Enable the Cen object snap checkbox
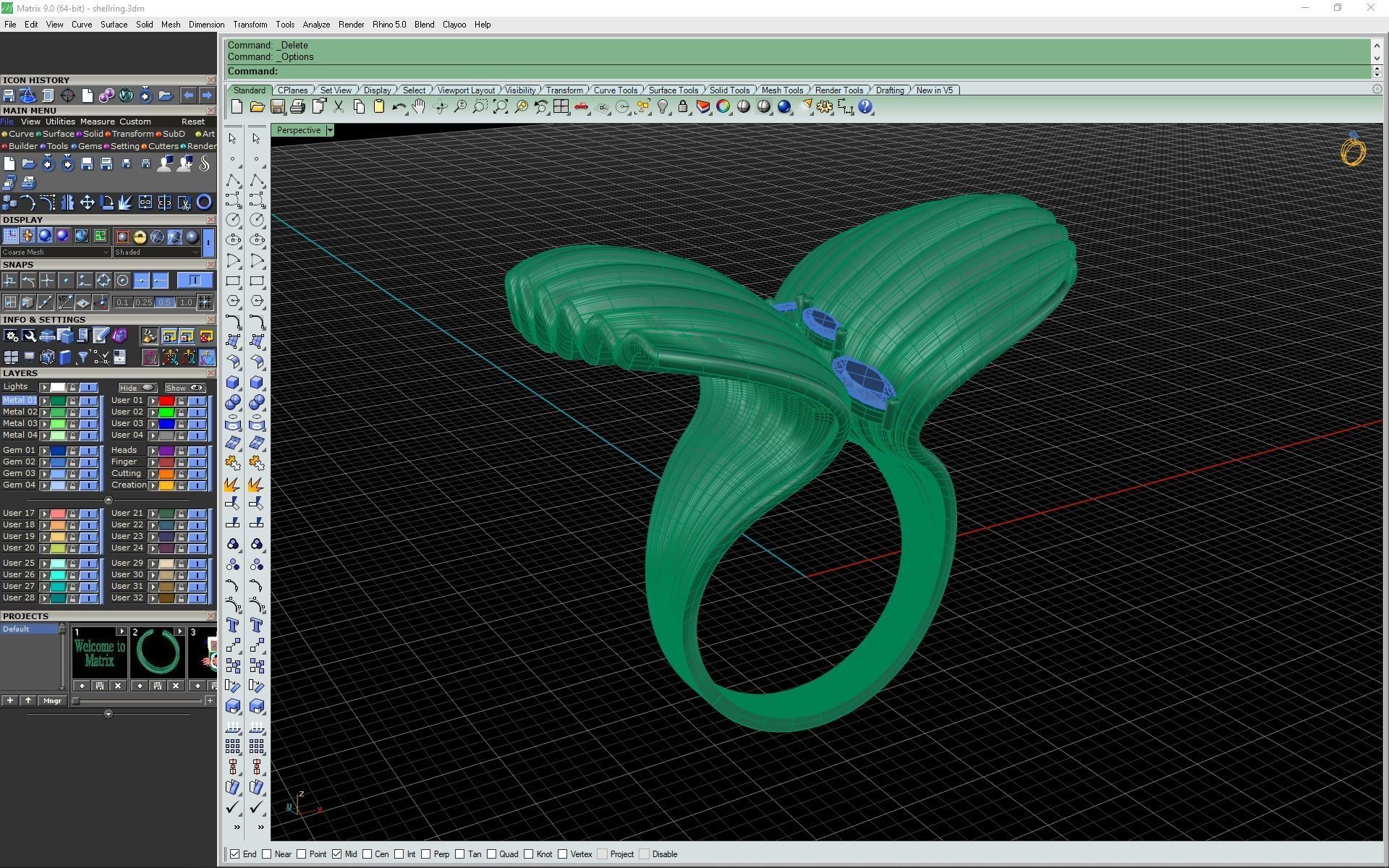The height and width of the screenshot is (868, 1389). click(x=368, y=854)
